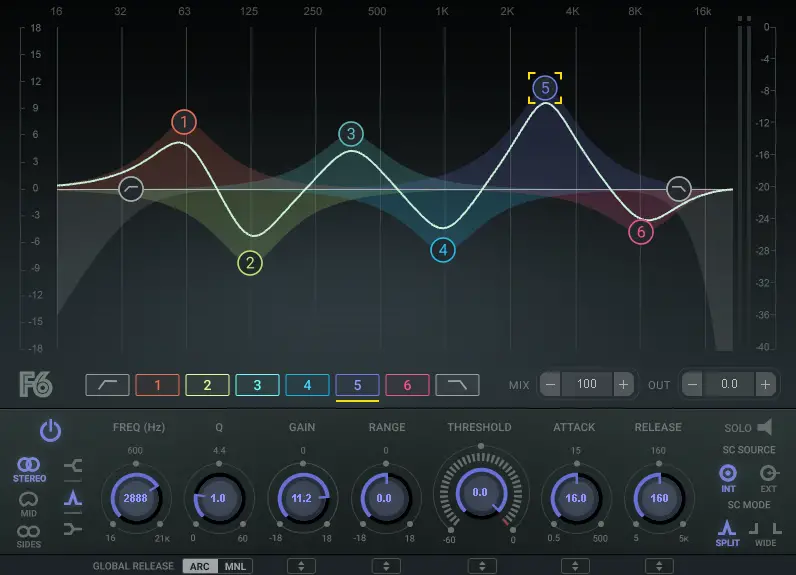
Task: Solo the current band with speaker icon
Action: 765,427
